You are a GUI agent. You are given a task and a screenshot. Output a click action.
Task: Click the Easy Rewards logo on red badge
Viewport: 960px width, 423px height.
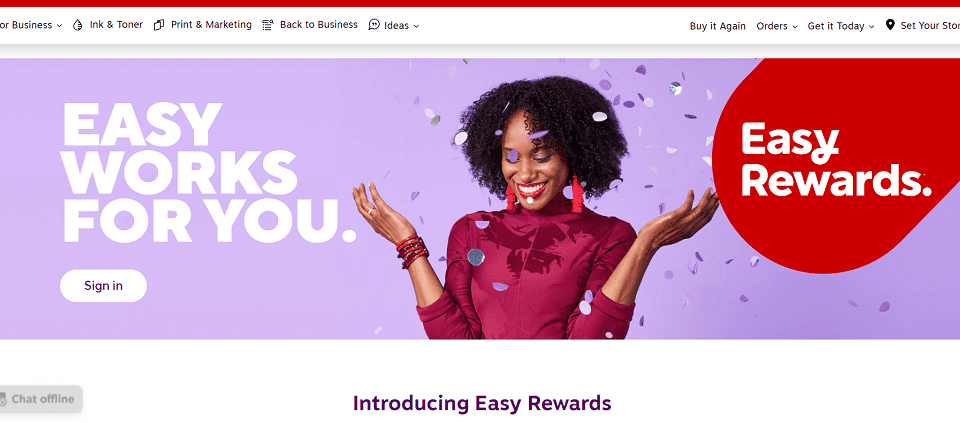point(836,160)
